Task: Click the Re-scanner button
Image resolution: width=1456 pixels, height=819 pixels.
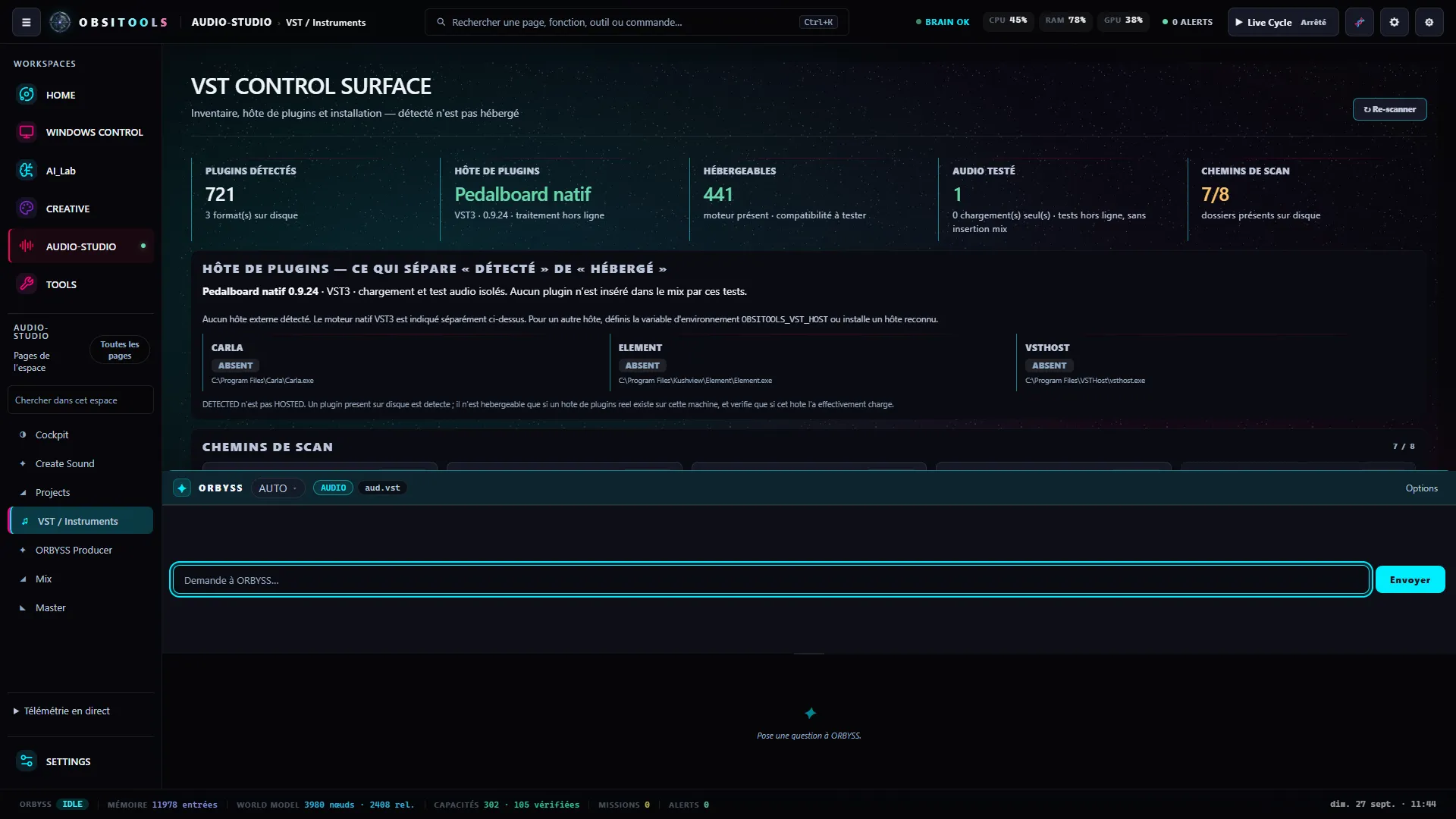Action: (1389, 109)
